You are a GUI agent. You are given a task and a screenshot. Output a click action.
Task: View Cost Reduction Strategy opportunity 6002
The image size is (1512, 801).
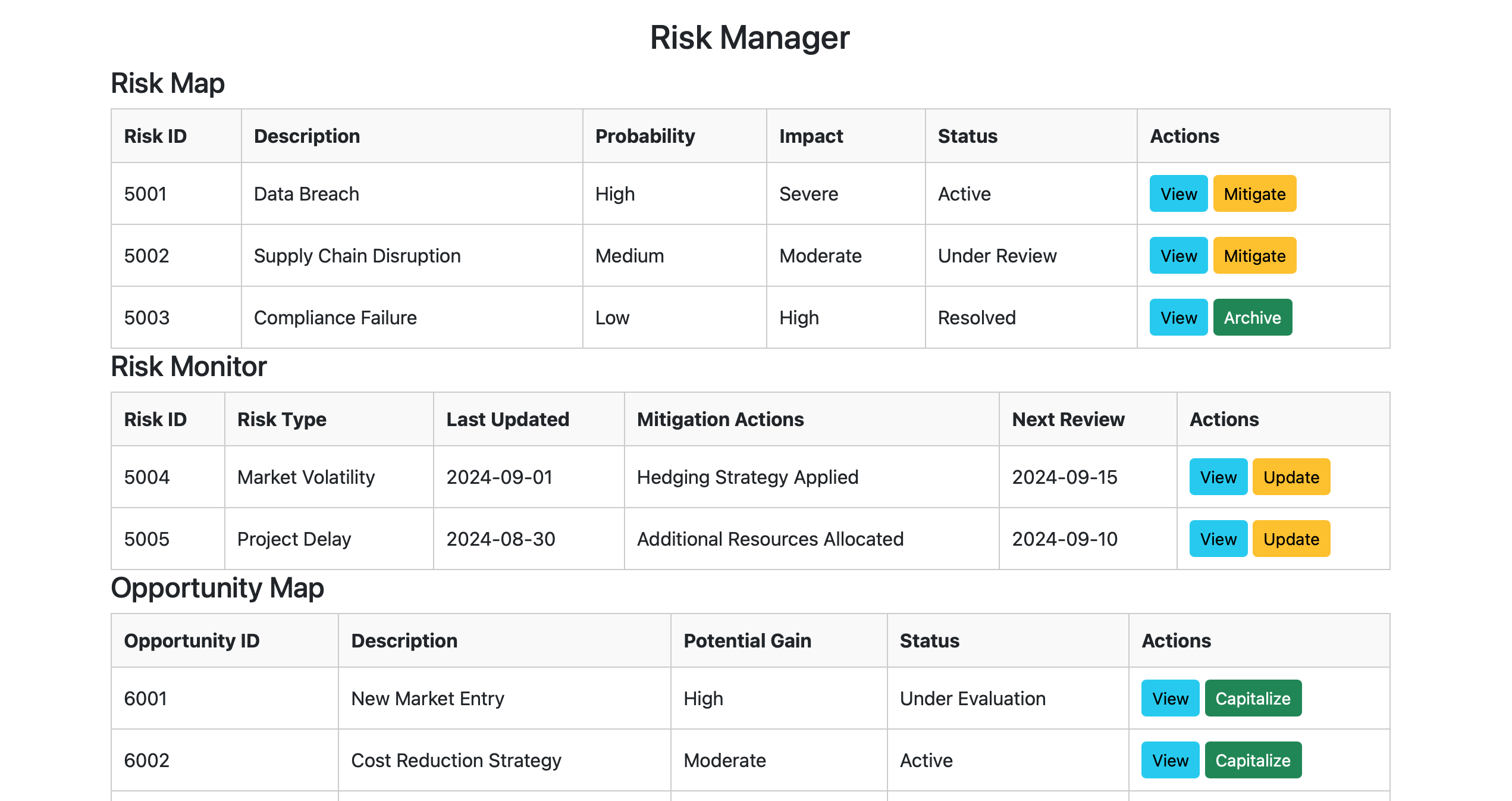coord(1169,761)
